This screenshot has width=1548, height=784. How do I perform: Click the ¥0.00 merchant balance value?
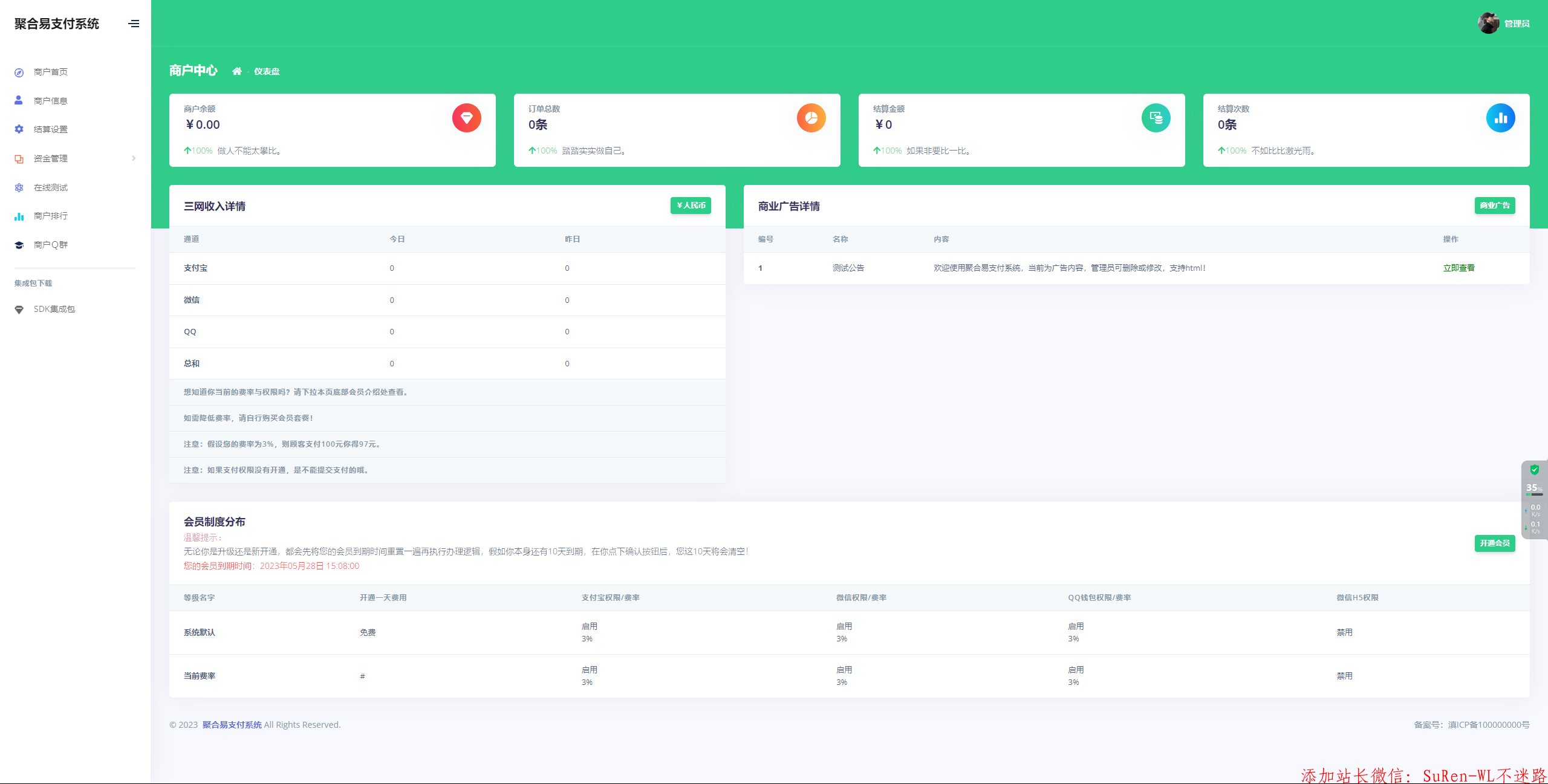click(x=203, y=125)
